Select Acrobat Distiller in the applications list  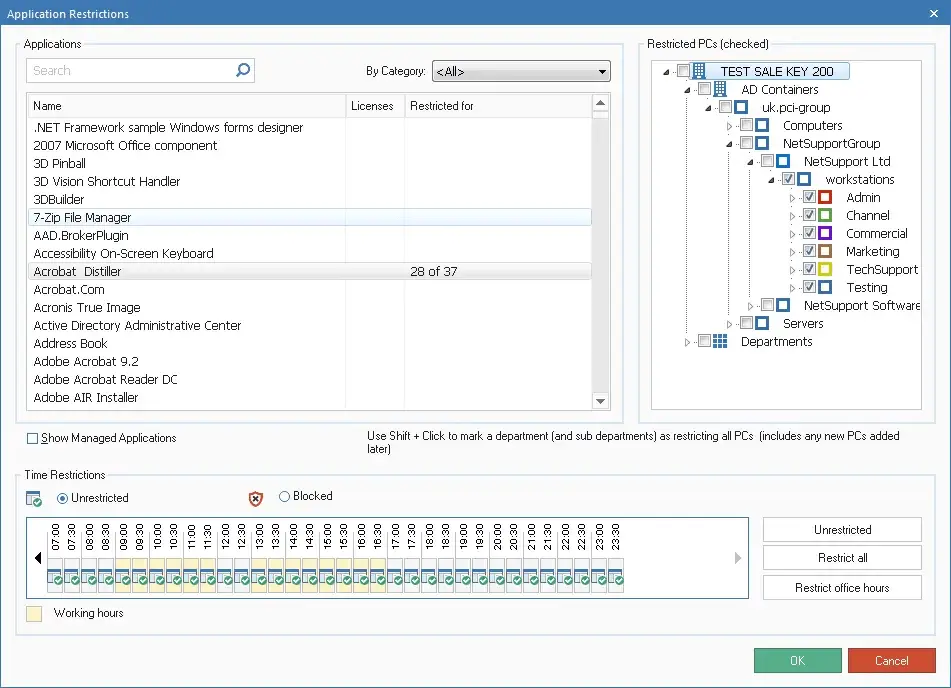click(x=77, y=271)
